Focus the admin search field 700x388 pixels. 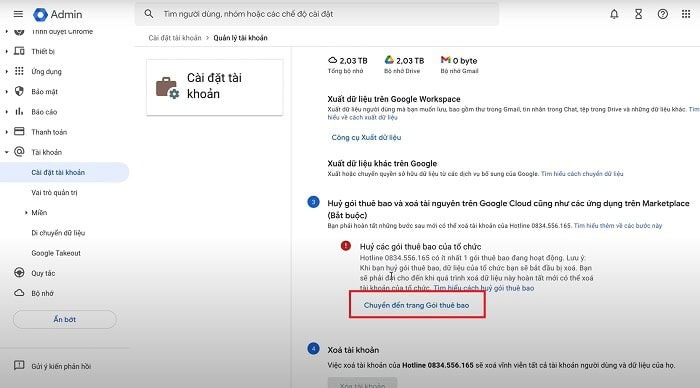(317, 14)
